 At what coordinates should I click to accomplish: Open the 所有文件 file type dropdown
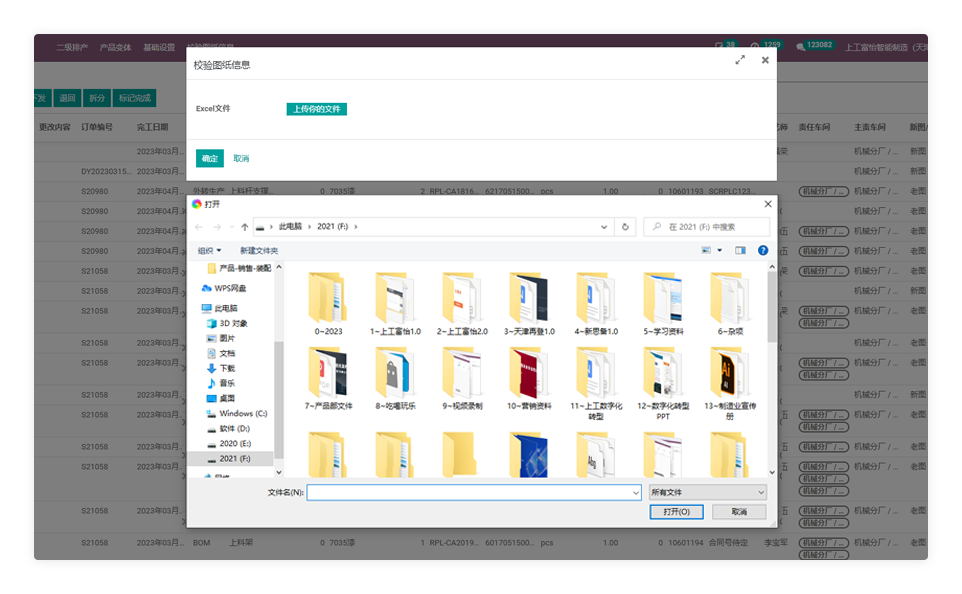707,492
